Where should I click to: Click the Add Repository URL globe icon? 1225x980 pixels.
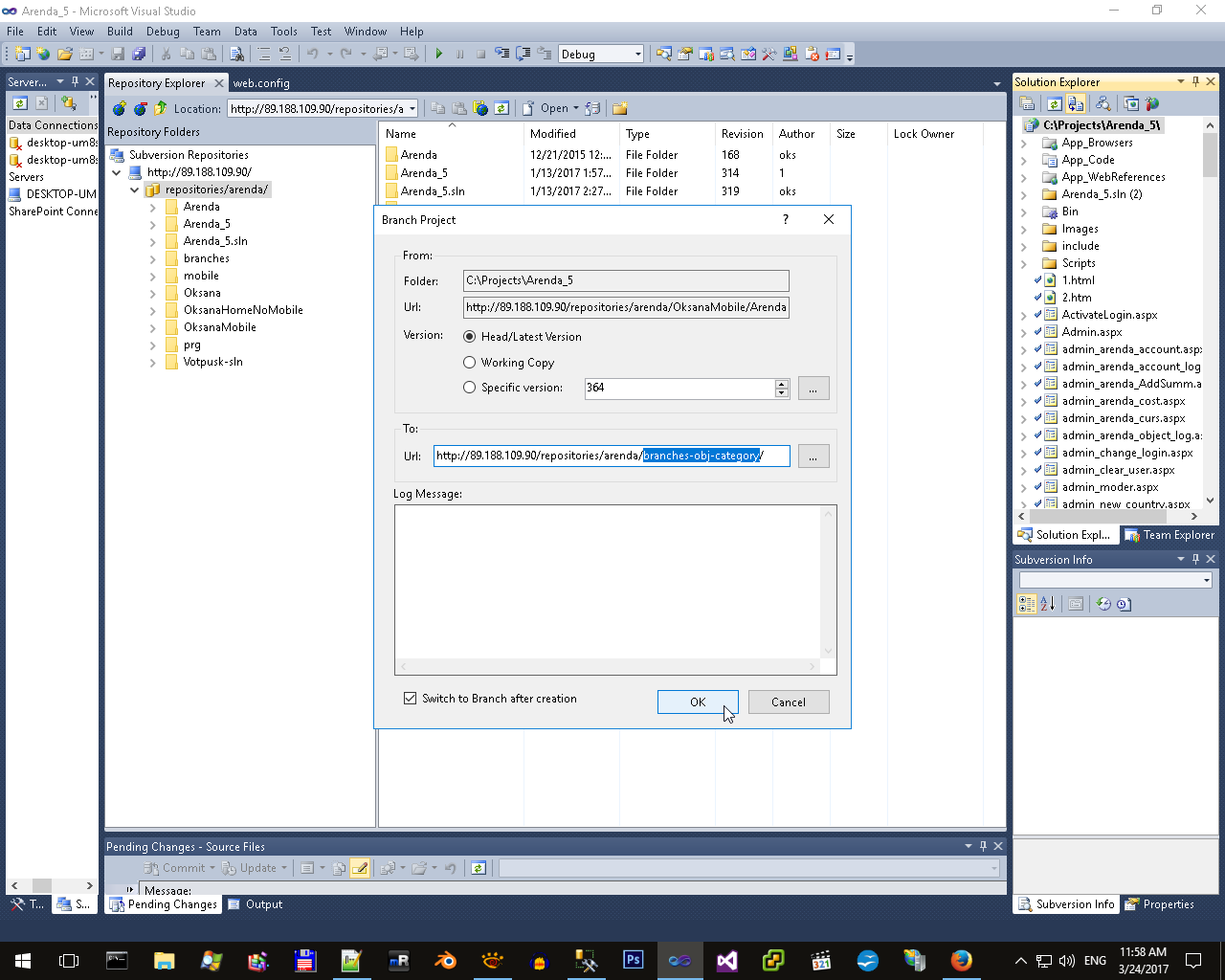tap(120, 108)
